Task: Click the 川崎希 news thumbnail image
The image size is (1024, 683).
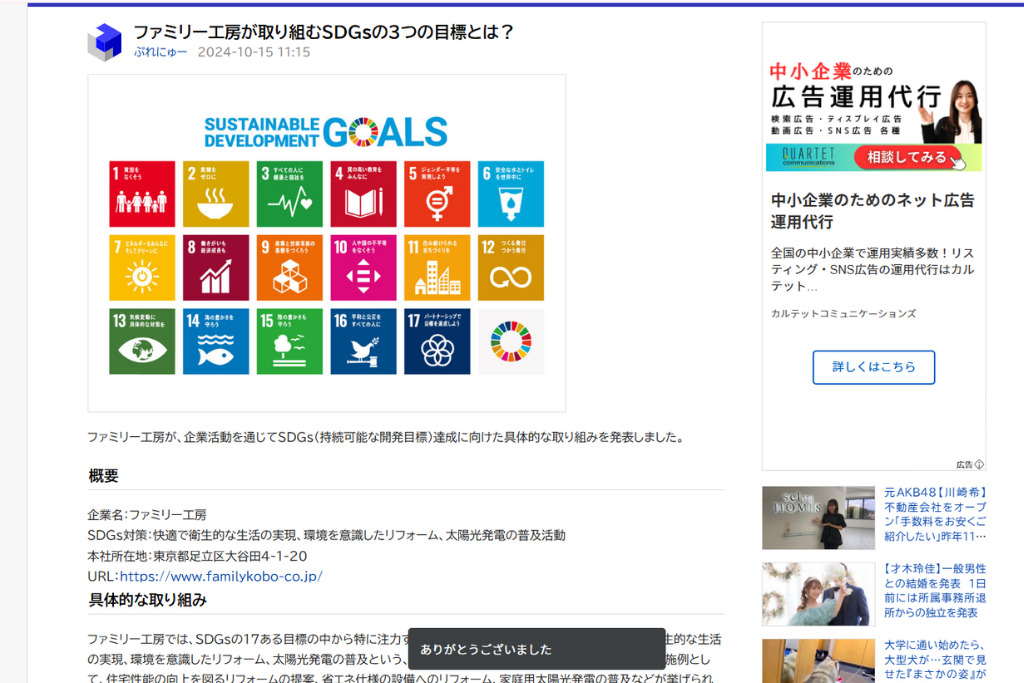Action: 818,517
